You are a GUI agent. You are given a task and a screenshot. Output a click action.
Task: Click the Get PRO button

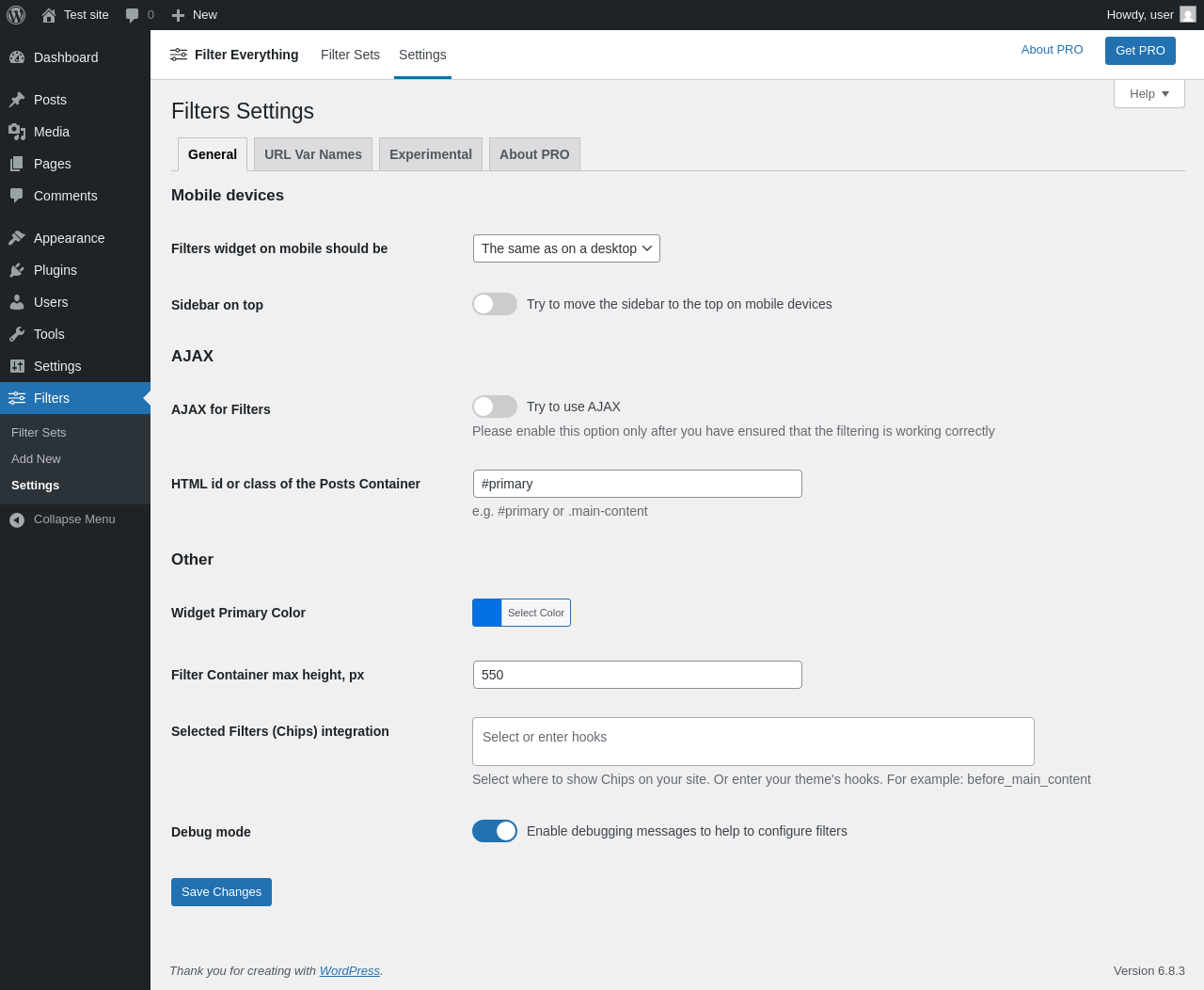point(1140,51)
